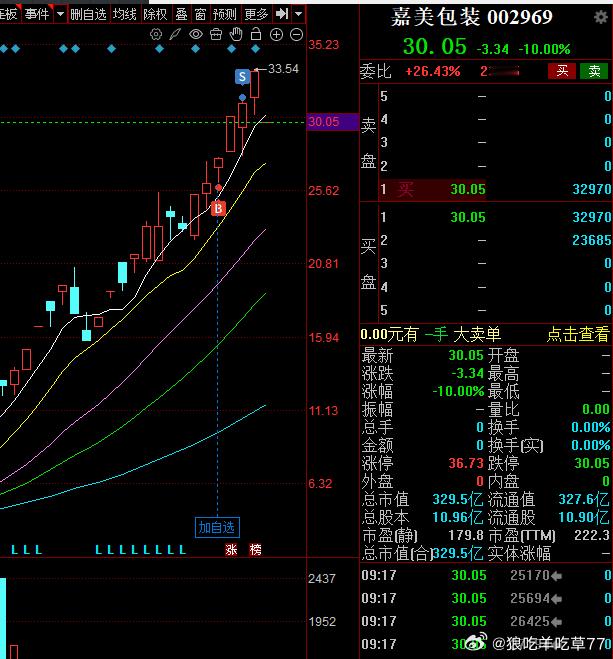Open the 事件 menu
The height and width of the screenshot is (659, 613).
point(37,14)
